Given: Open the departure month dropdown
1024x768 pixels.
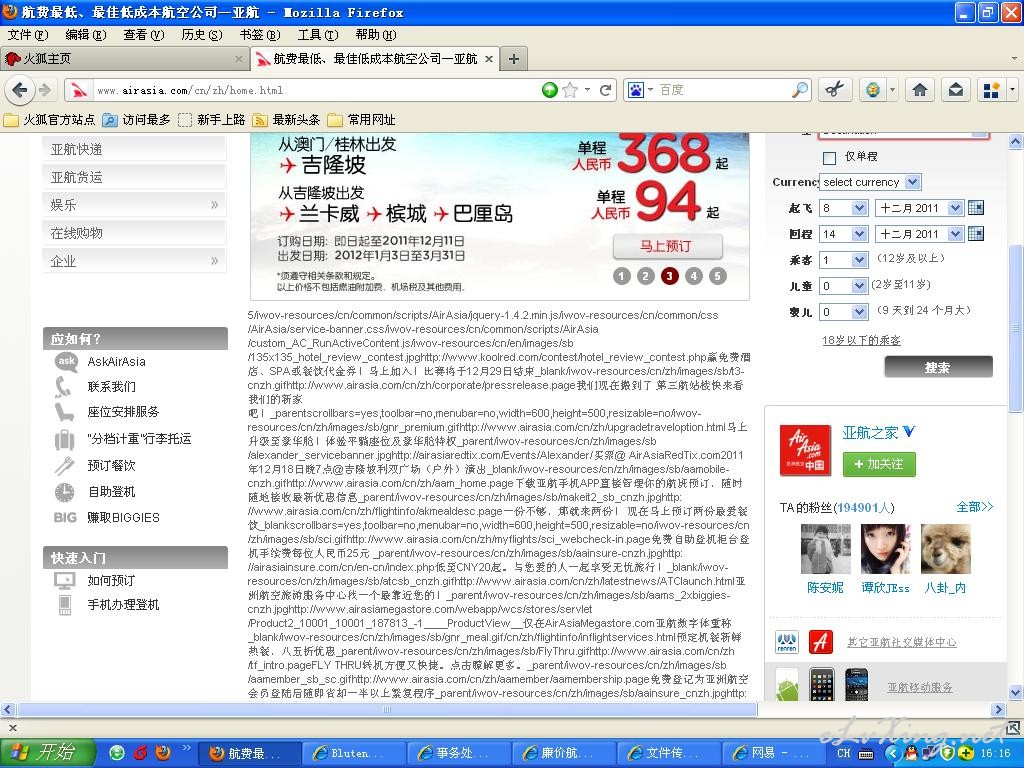Looking at the screenshot, I should [919, 208].
